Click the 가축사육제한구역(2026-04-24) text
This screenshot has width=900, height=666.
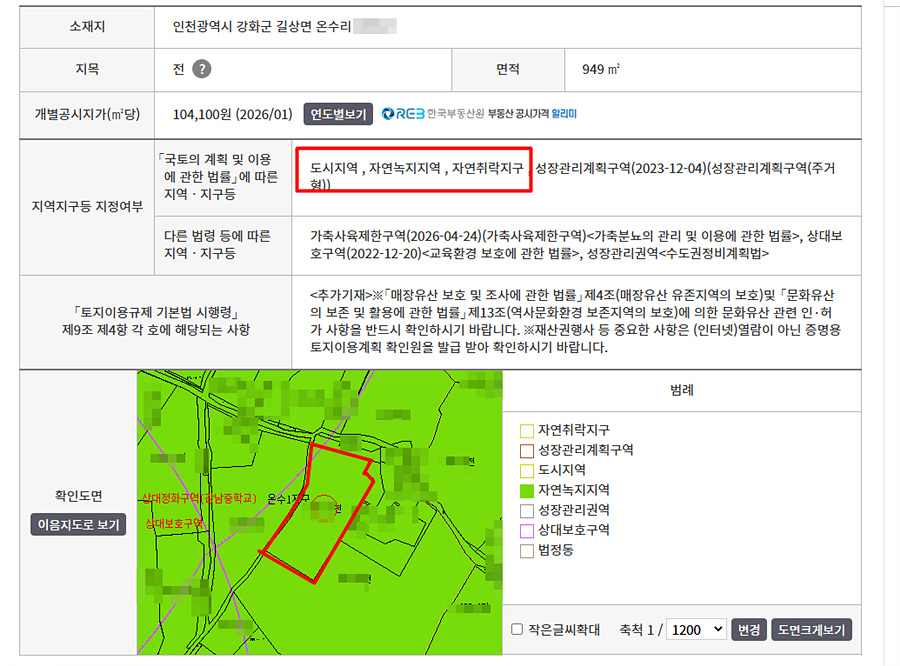point(396,236)
